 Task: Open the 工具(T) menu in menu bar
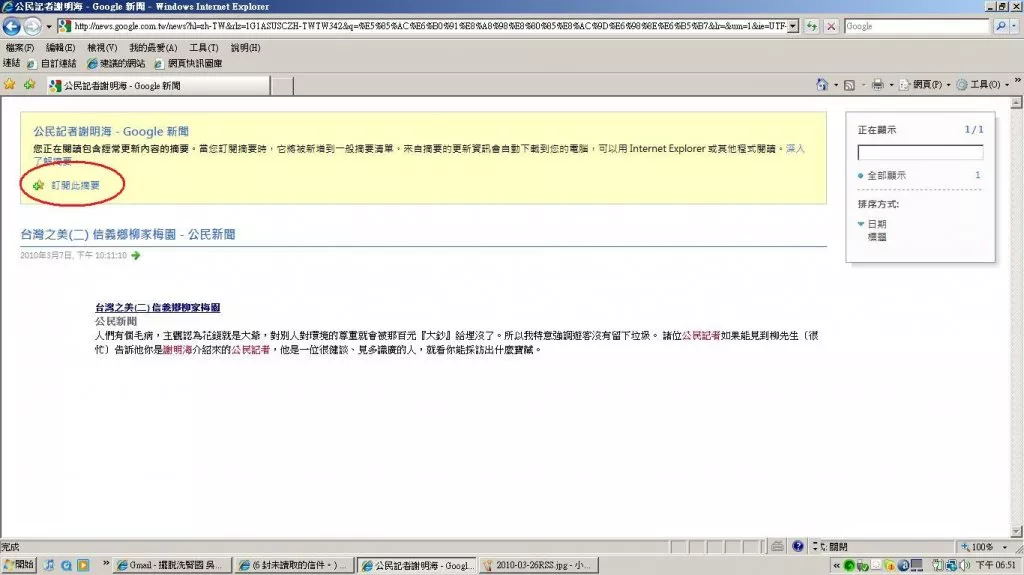tap(204, 48)
